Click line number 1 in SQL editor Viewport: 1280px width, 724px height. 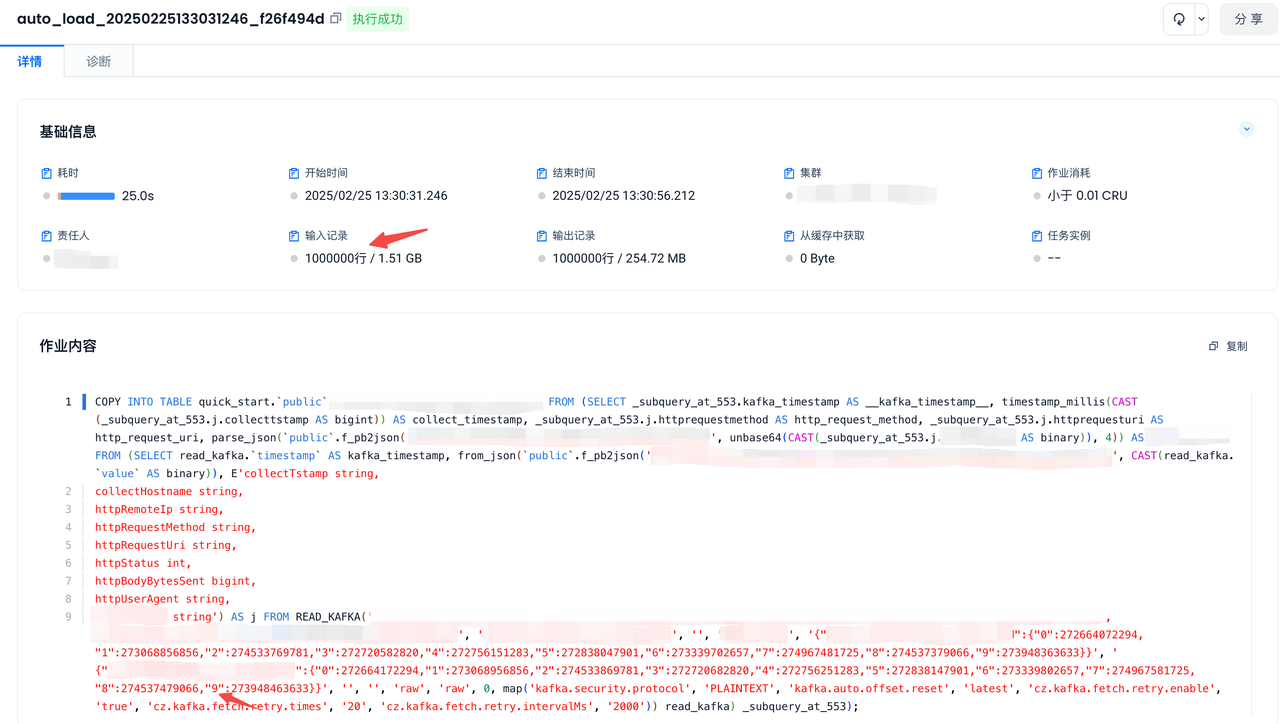[x=68, y=402]
